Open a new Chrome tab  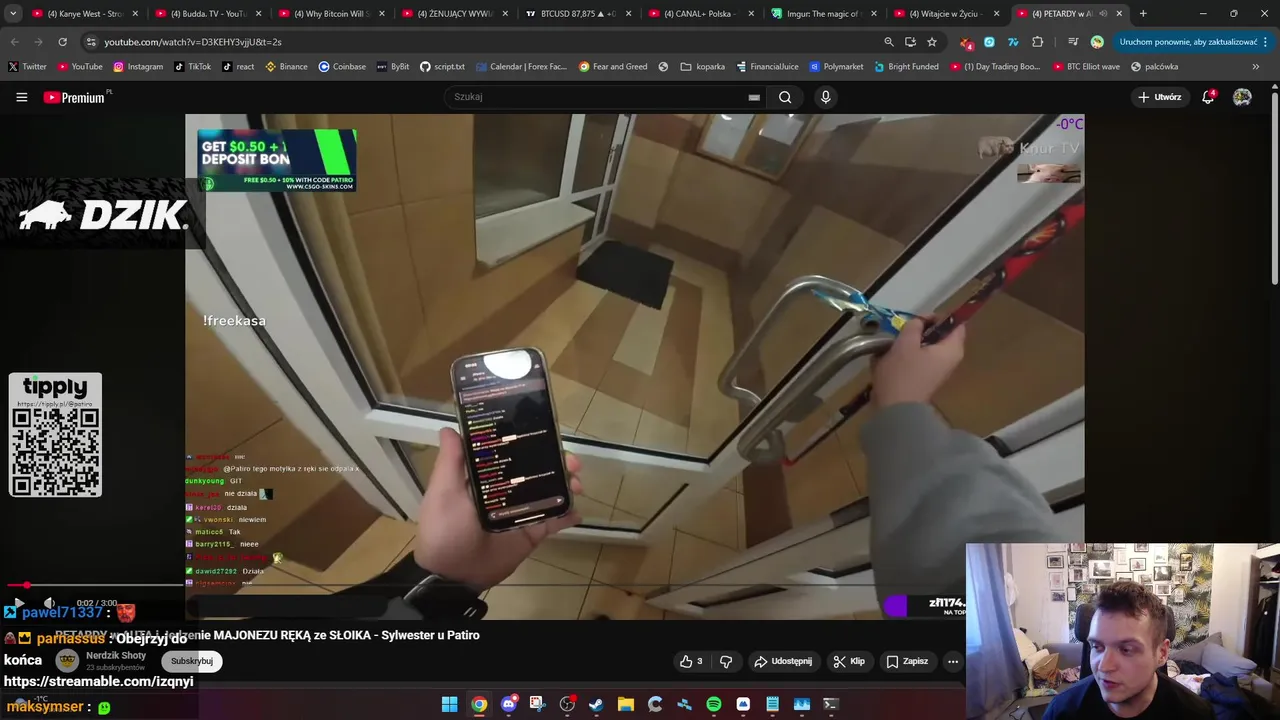(1143, 14)
